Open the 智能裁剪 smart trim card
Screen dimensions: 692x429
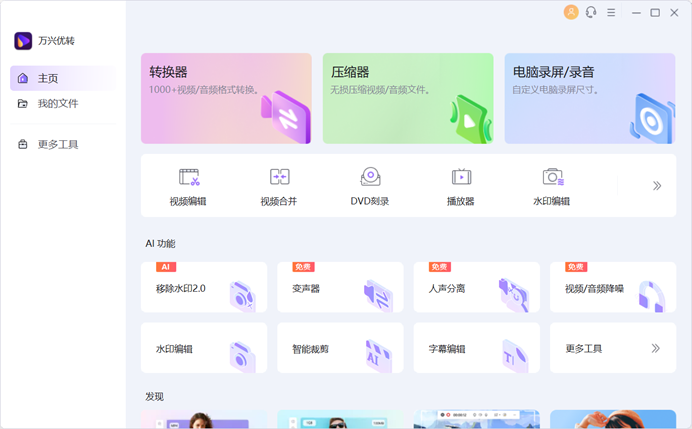click(340, 348)
